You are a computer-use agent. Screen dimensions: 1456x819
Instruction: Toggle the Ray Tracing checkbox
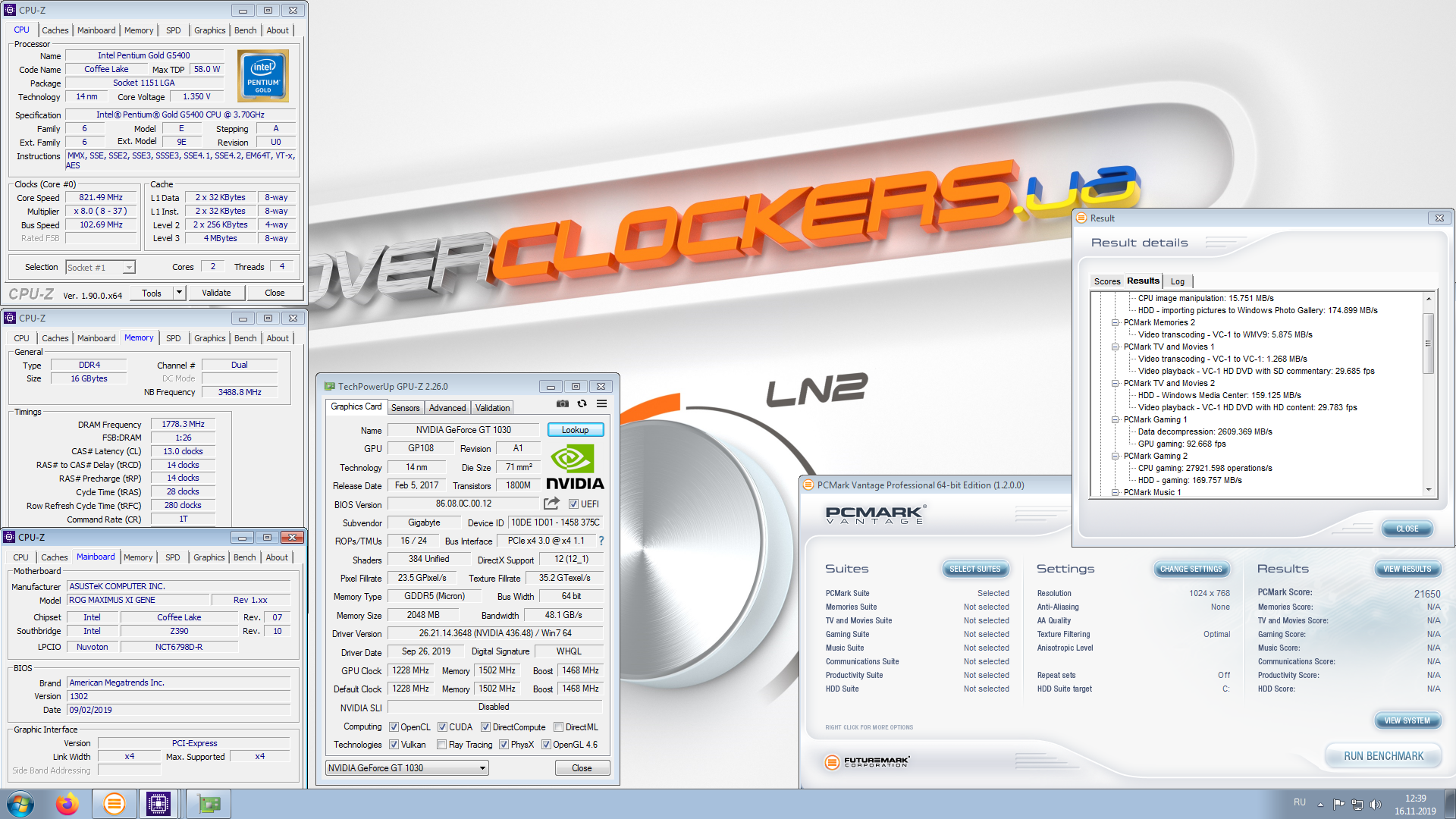click(441, 745)
